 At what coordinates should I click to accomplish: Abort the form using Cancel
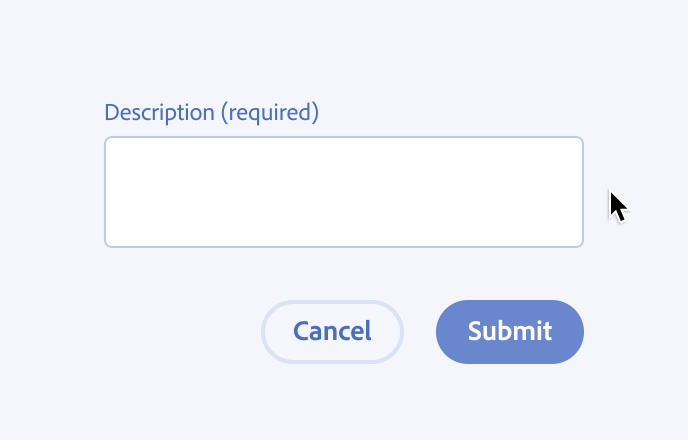pos(332,331)
